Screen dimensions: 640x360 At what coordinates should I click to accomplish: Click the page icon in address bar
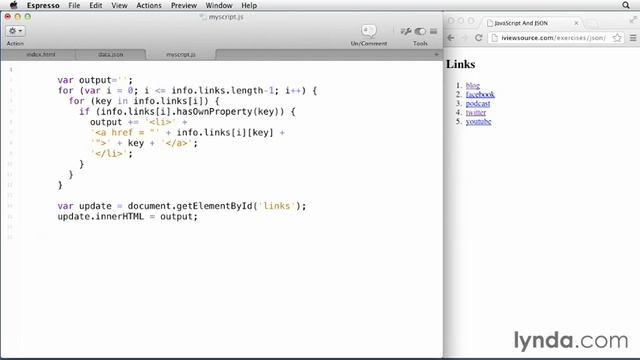[x=495, y=38]
